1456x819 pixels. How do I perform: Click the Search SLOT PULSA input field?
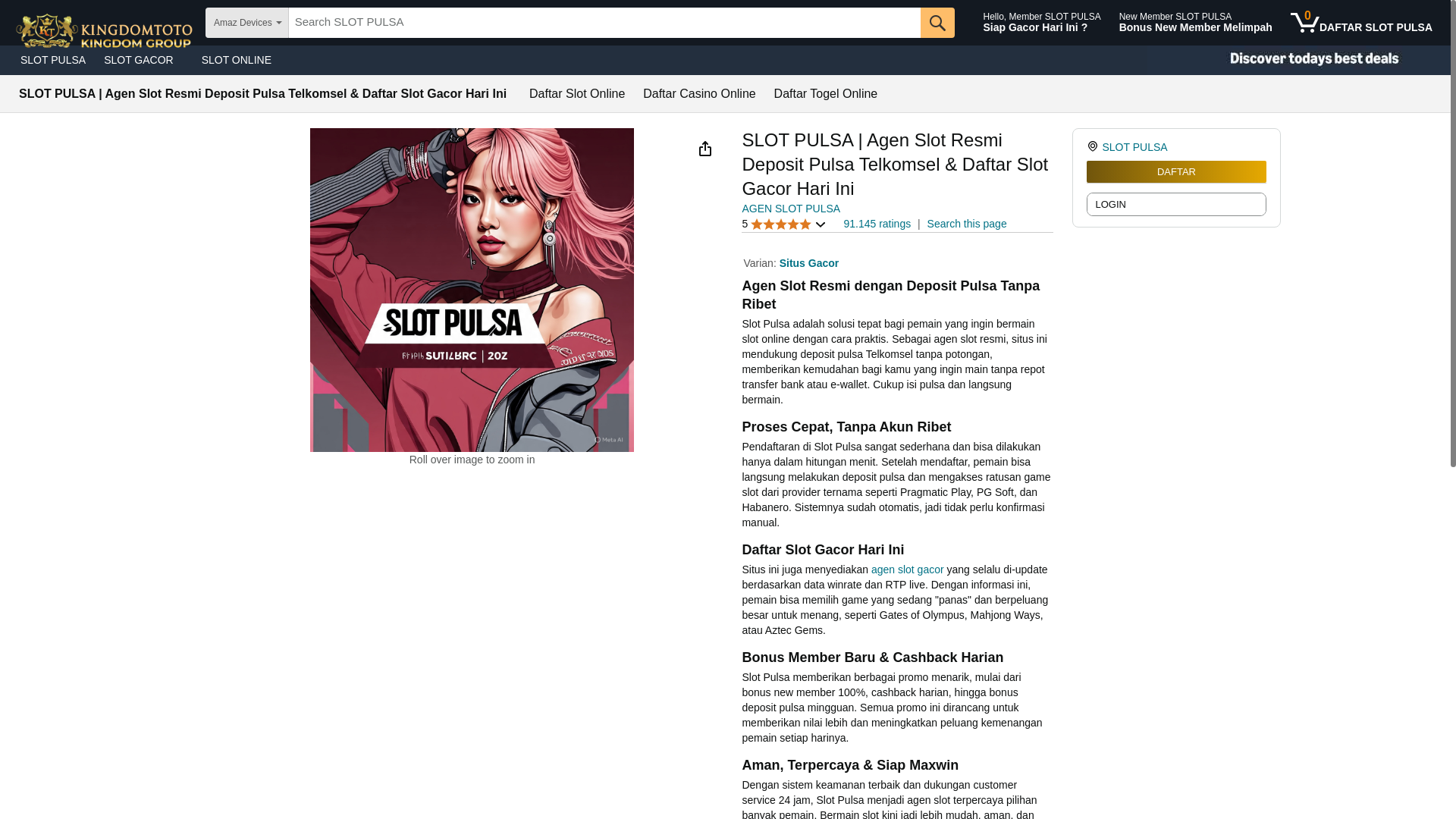coord(604,23)
